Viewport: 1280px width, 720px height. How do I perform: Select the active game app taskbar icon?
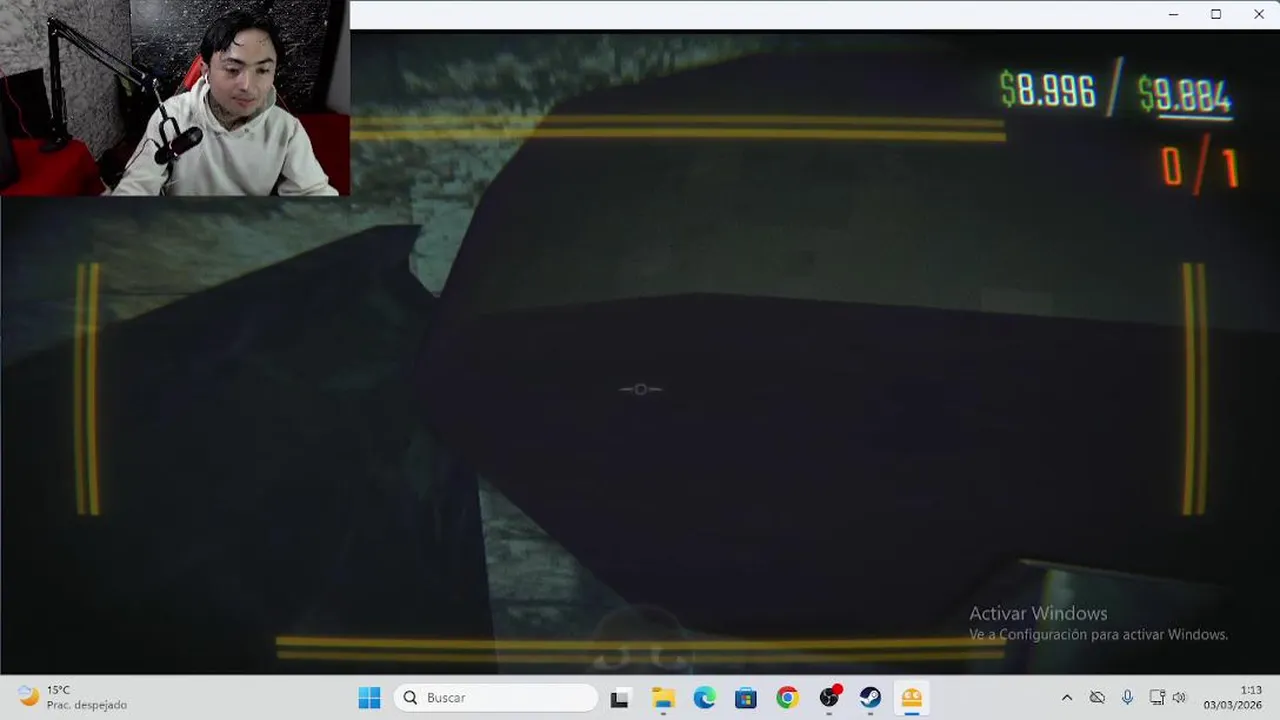pos(912,698)
